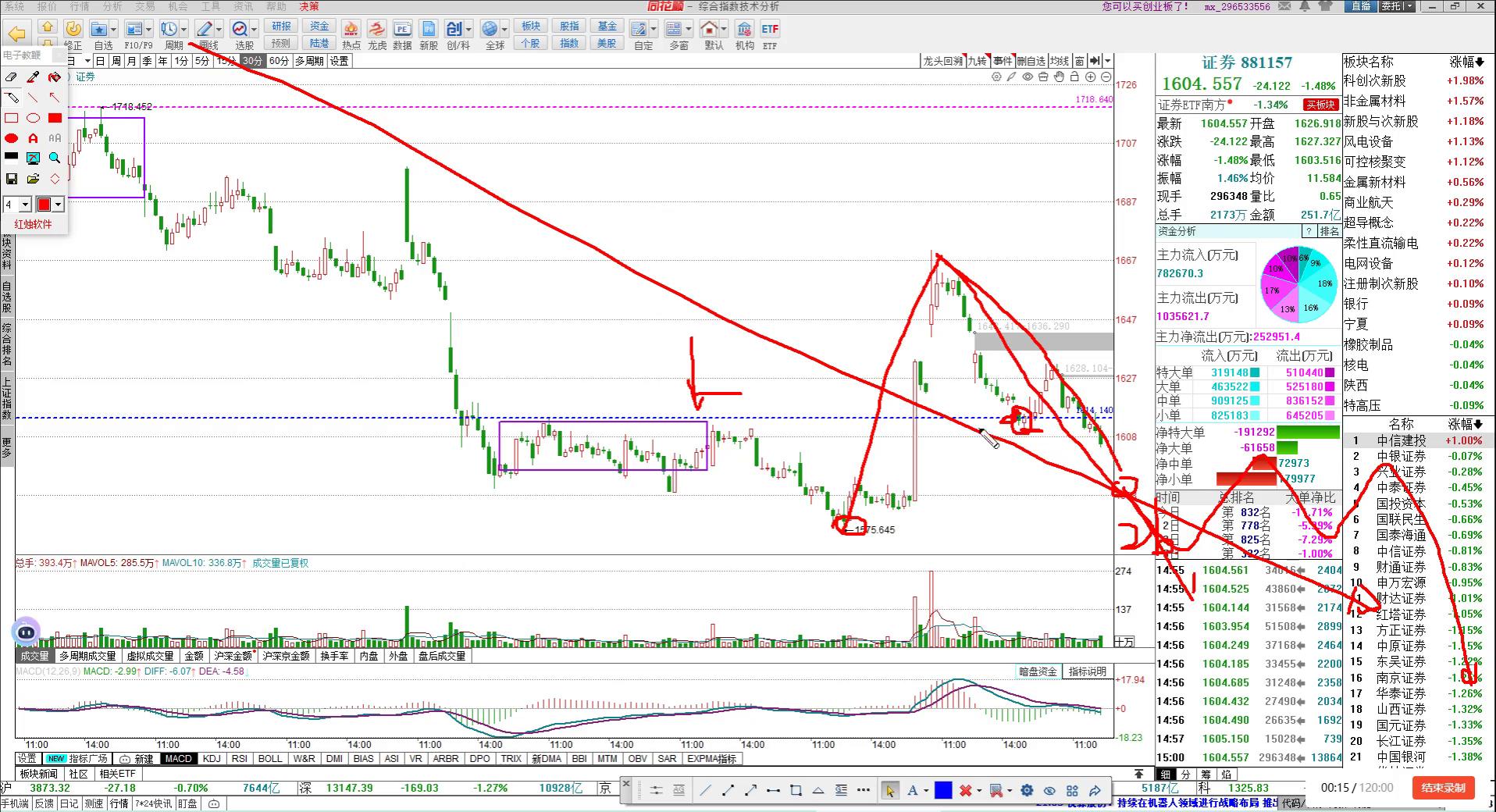Screen dimensions: 1496x812
Task: Click the open folder icon in palette
Action: [x=33, y=179]
